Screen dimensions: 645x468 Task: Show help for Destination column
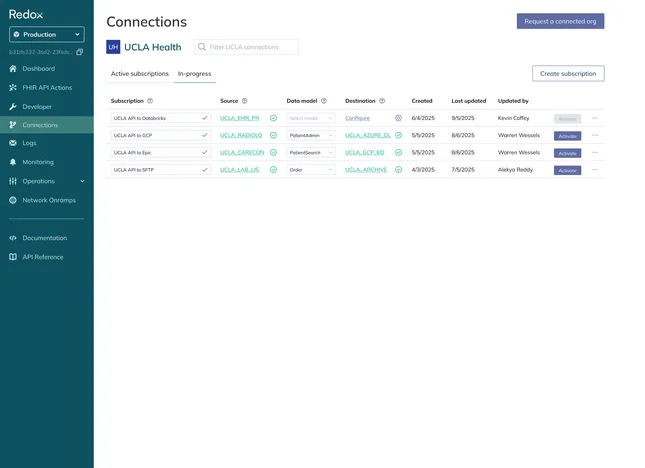382,101
